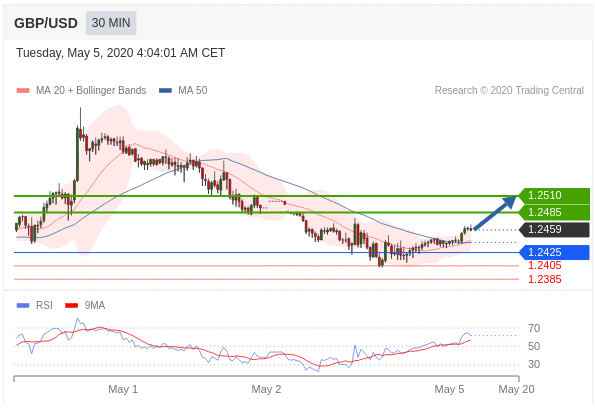Click the May 1 date axis marker

[123, 389]
